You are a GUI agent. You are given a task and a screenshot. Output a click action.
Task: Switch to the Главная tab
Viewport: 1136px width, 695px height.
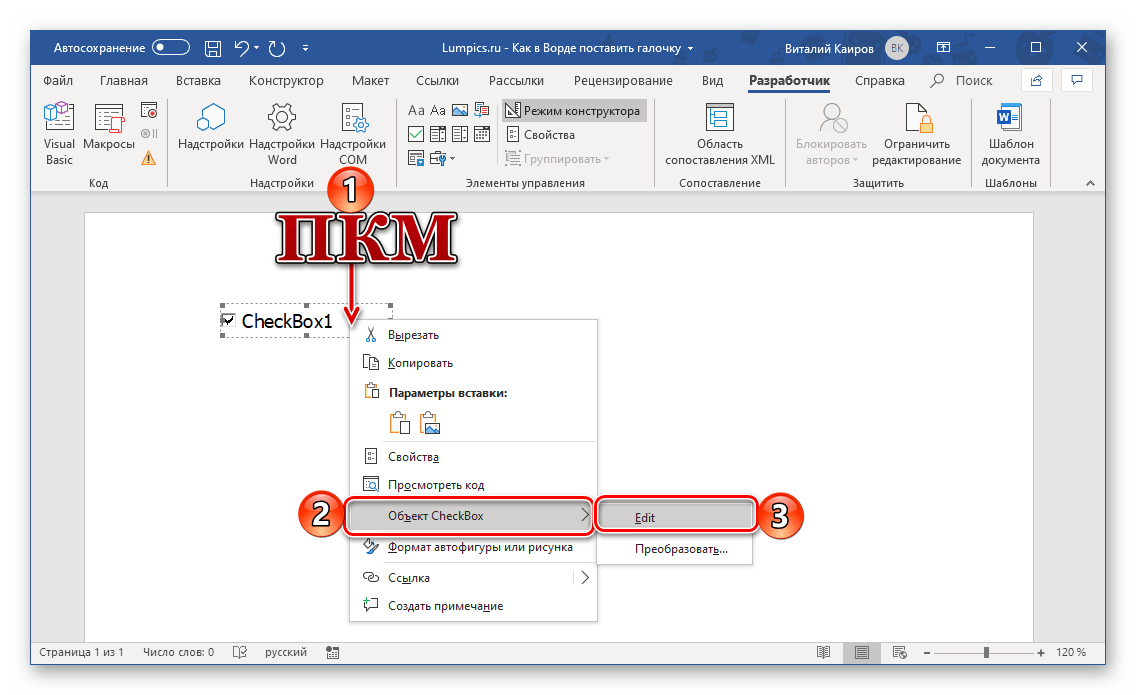click(124, 80)
